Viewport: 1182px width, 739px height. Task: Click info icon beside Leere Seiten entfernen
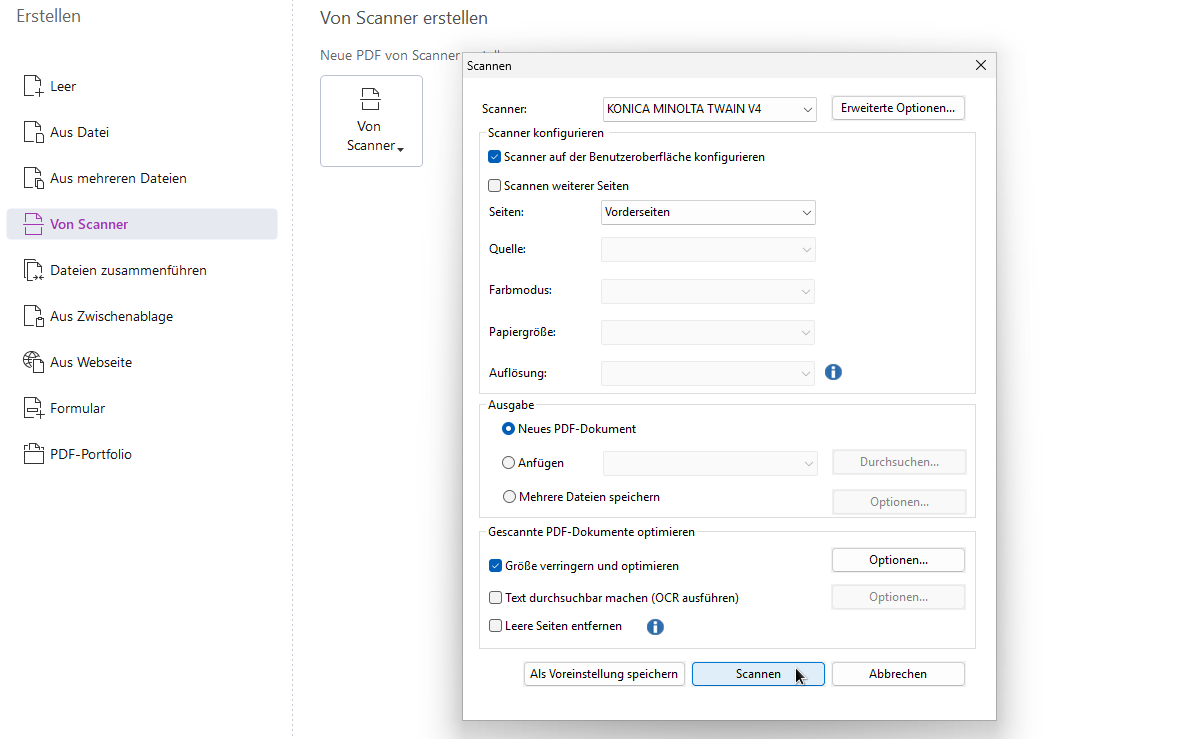pos(655,627)
